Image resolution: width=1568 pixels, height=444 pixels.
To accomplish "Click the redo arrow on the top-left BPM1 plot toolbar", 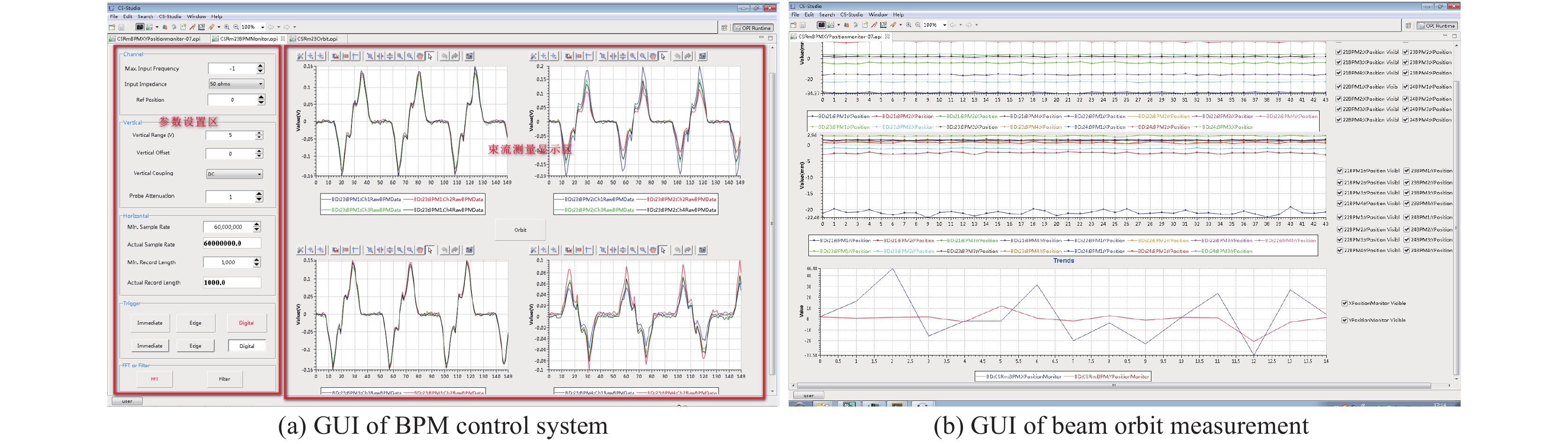I will [x=455, y=57].
